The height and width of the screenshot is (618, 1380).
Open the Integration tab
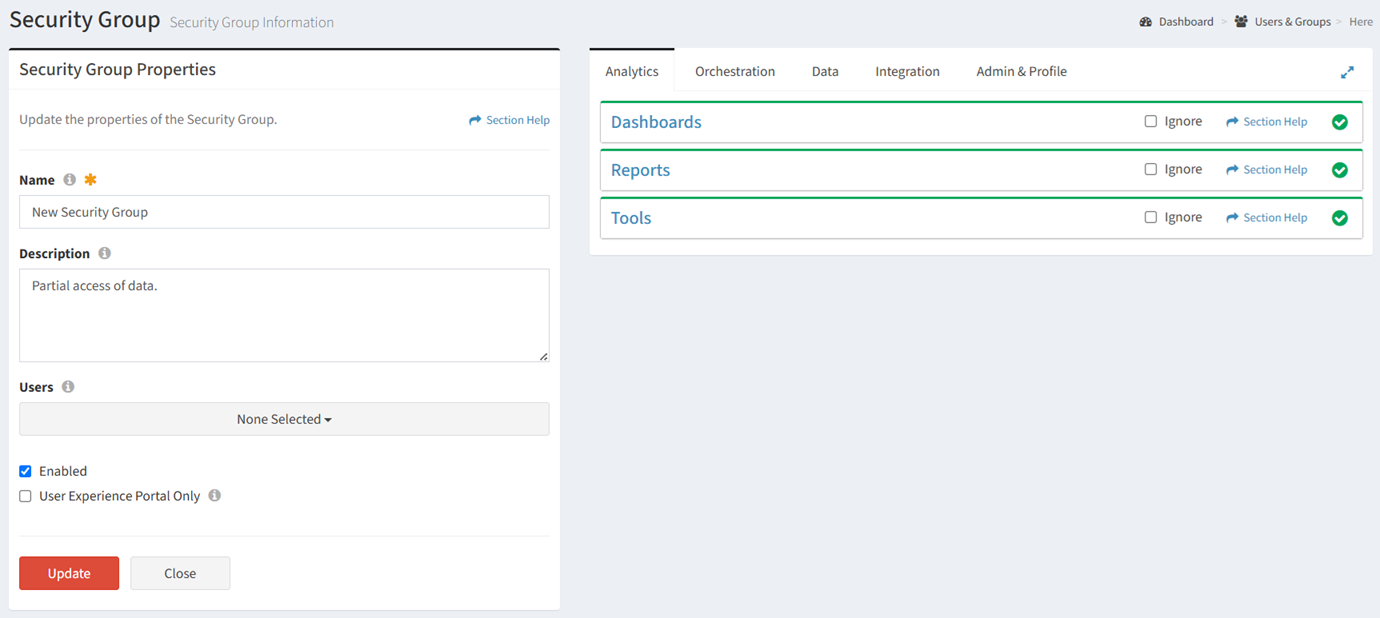907,71
